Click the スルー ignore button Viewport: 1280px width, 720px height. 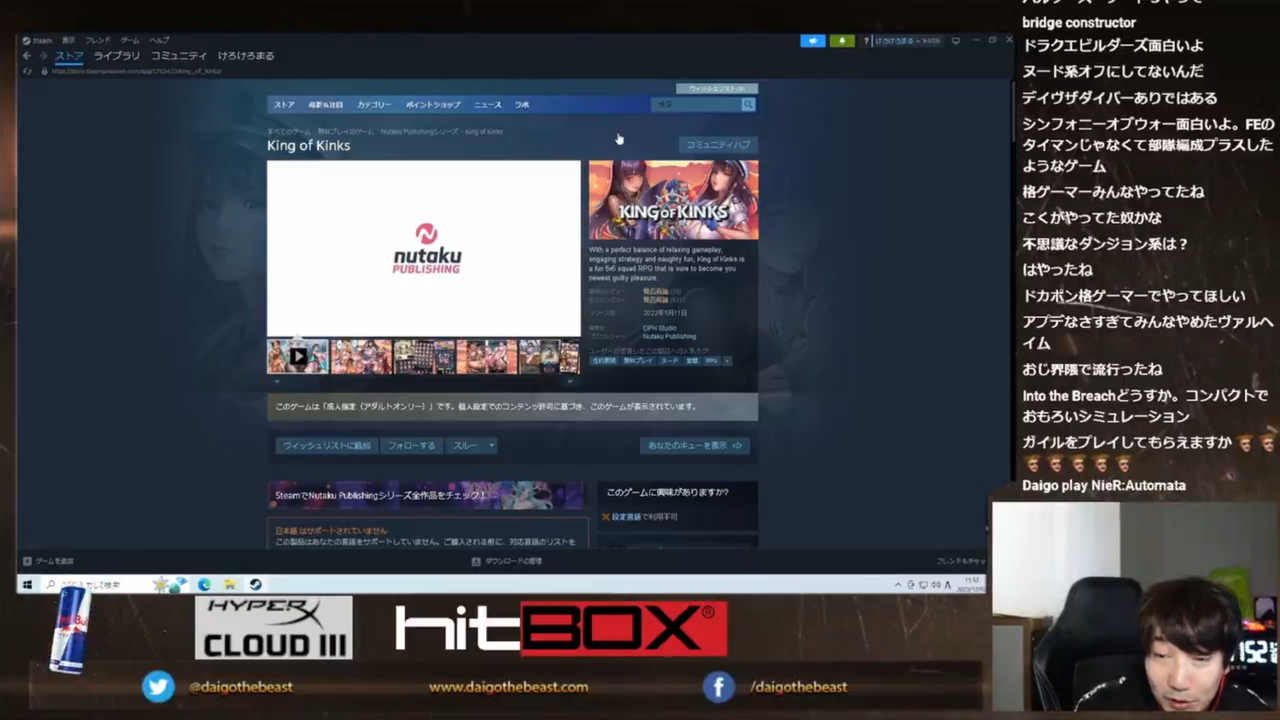(x=465, y=446)
